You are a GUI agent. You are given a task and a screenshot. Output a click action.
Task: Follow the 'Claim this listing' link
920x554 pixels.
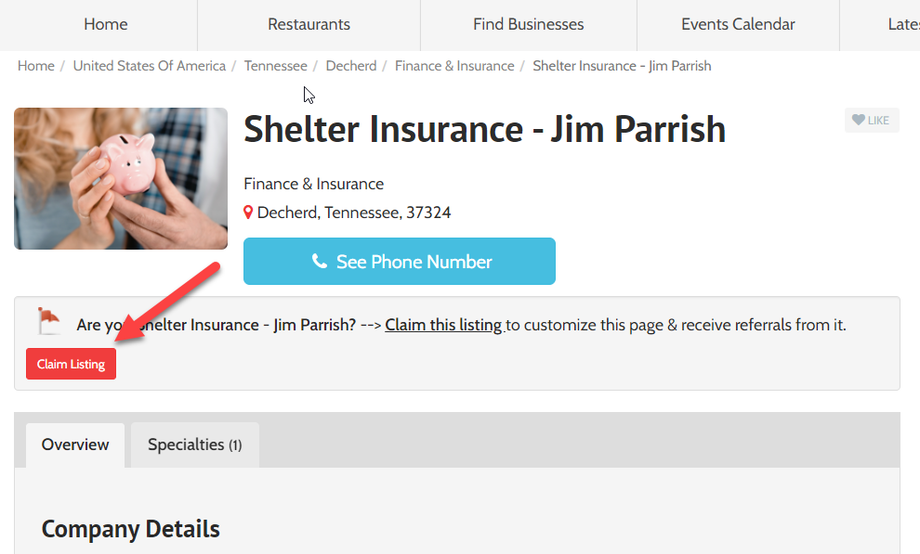pos(443,325)
